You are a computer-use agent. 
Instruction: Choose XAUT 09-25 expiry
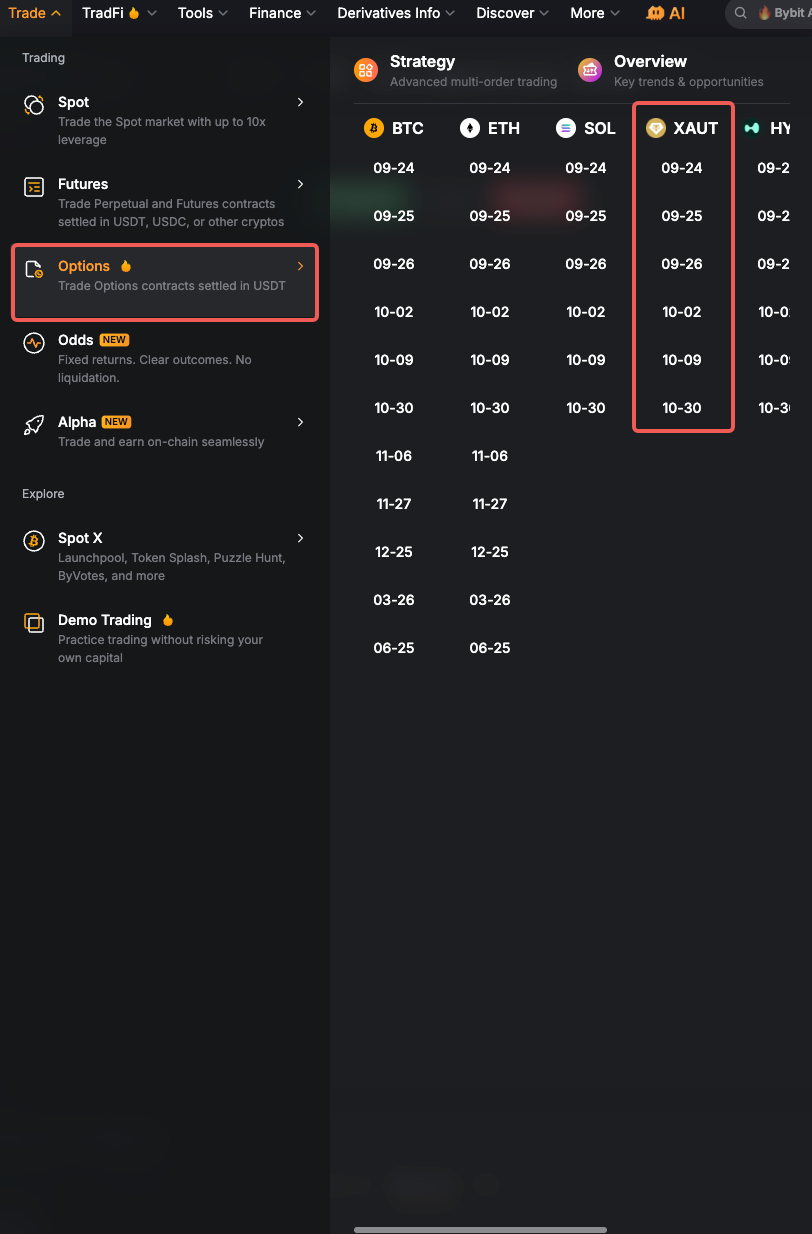(x=682, y=216)
